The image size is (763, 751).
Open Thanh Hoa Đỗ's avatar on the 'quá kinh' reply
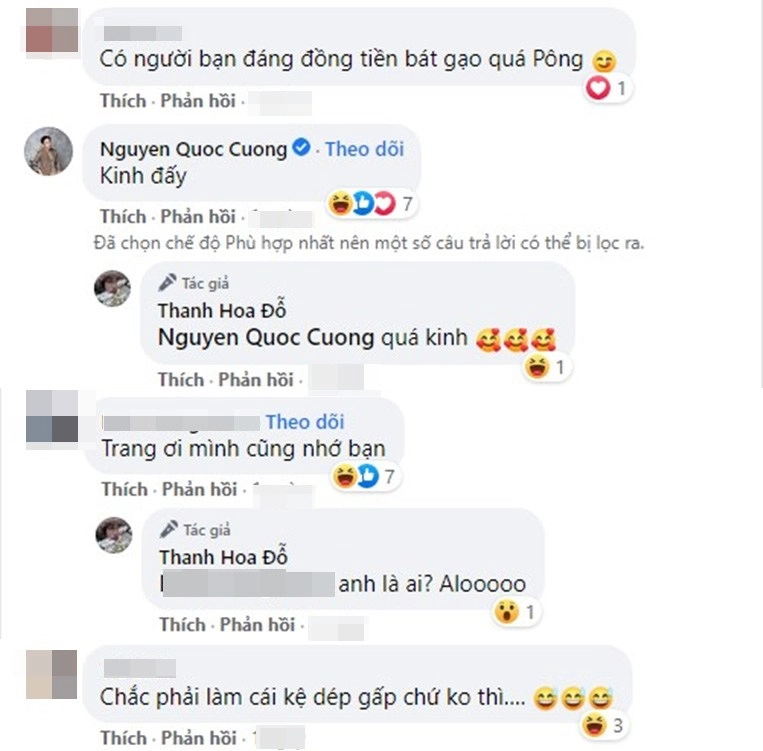112,289
